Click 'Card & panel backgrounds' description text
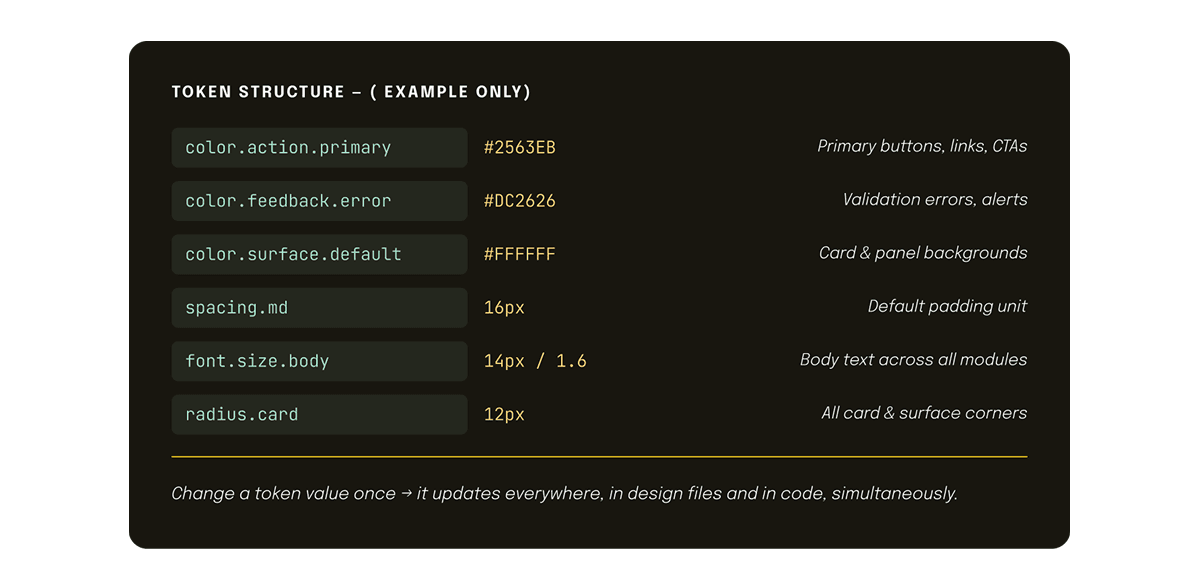1200x588 pixels. coord(922,253)
